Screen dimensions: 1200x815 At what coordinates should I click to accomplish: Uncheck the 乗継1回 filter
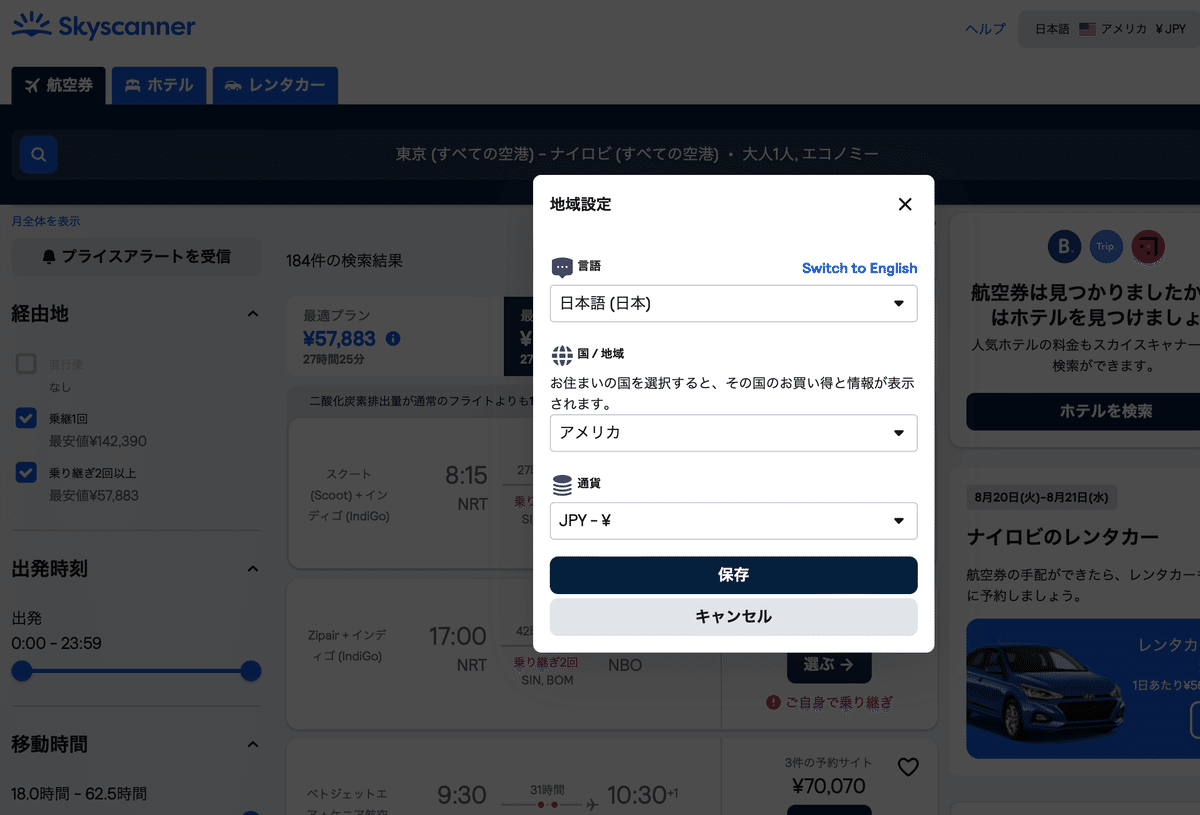(25, 418)
